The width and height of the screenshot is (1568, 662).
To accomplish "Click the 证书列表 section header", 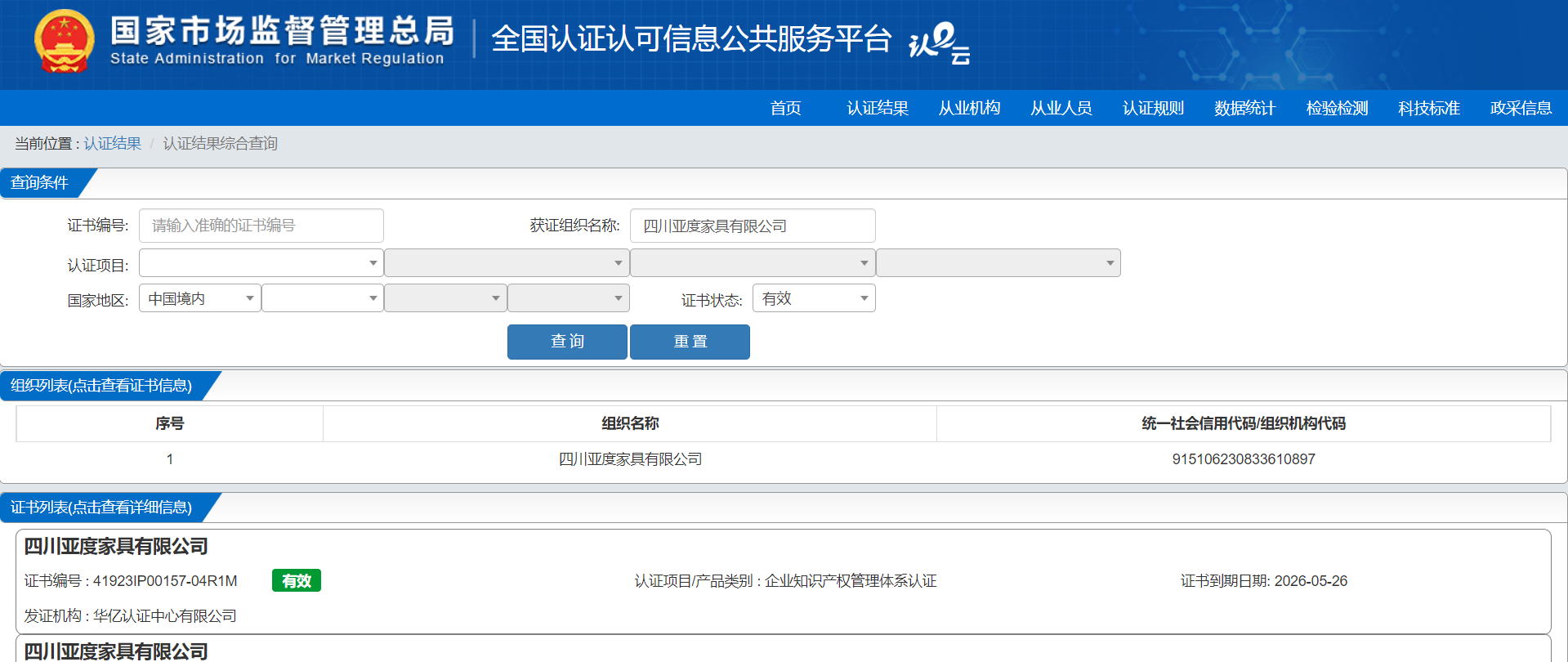I will 101,508.
